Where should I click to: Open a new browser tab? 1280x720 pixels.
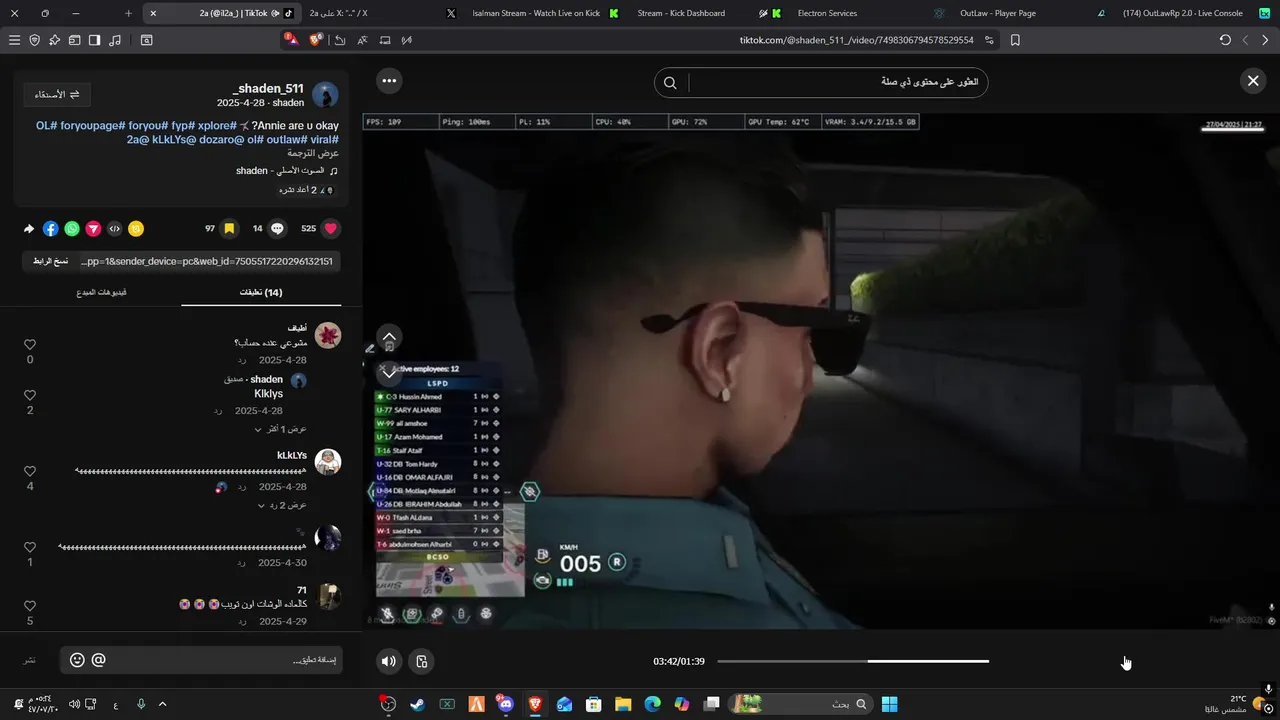pyautogui.click(x=128, y=13)
